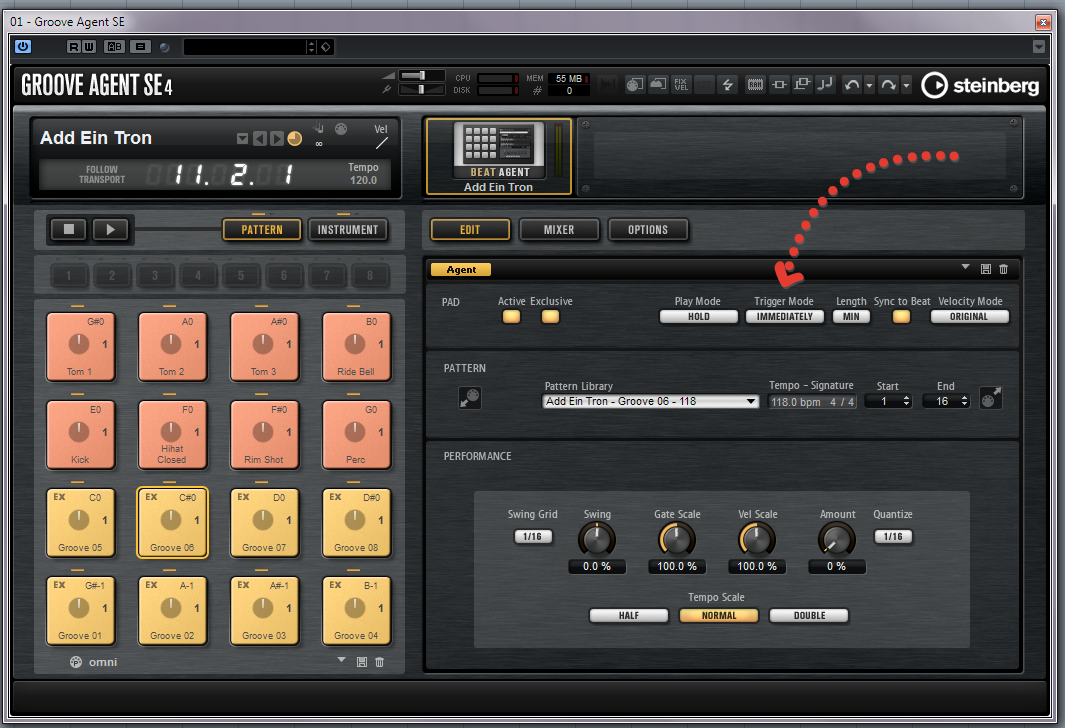Set Tempo Scale to DOUBLE
The image size is (1065, 728).
tap(809, 615)
